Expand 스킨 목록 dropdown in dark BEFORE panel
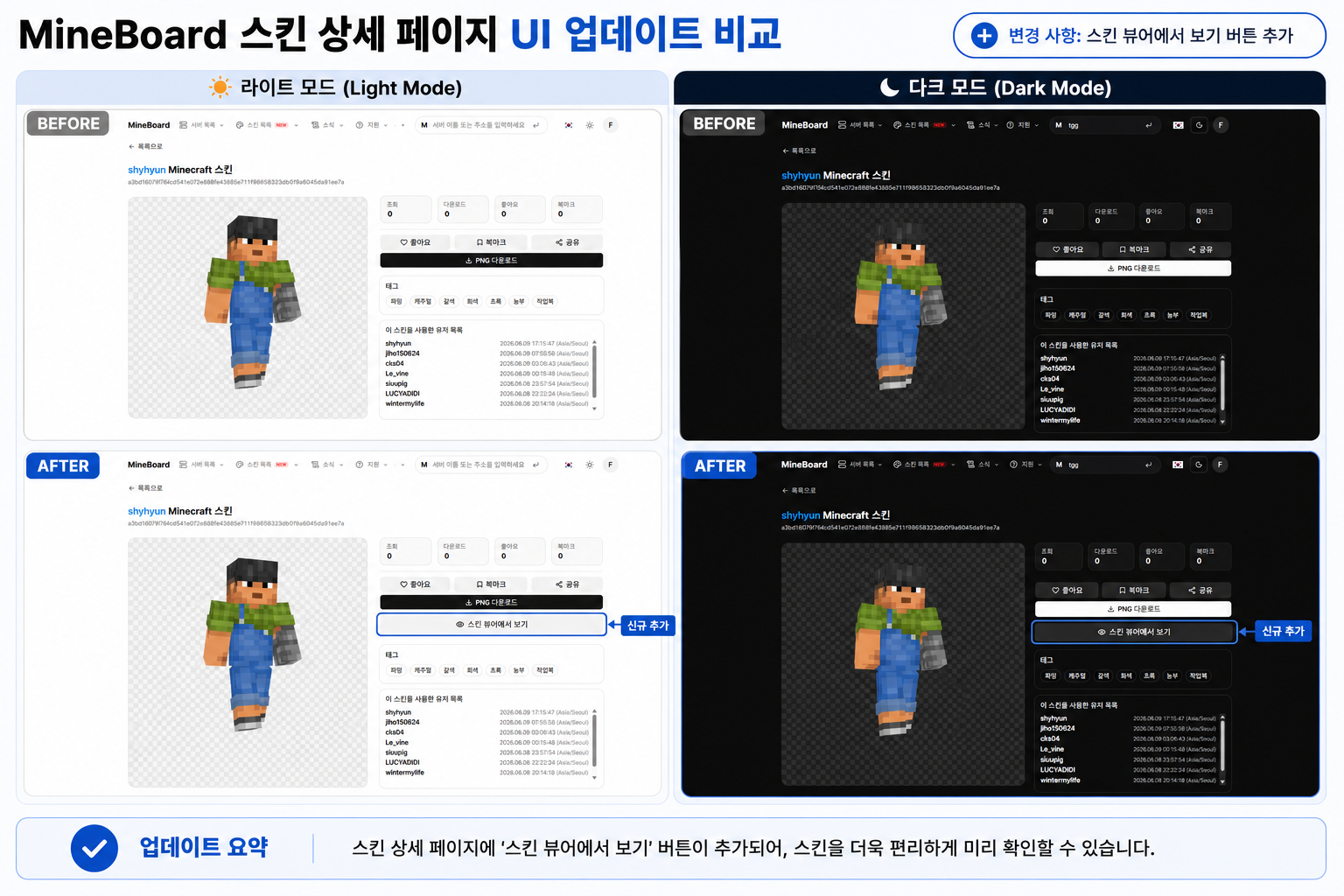Screen dimensions: 1344x896 click(954, 125)
